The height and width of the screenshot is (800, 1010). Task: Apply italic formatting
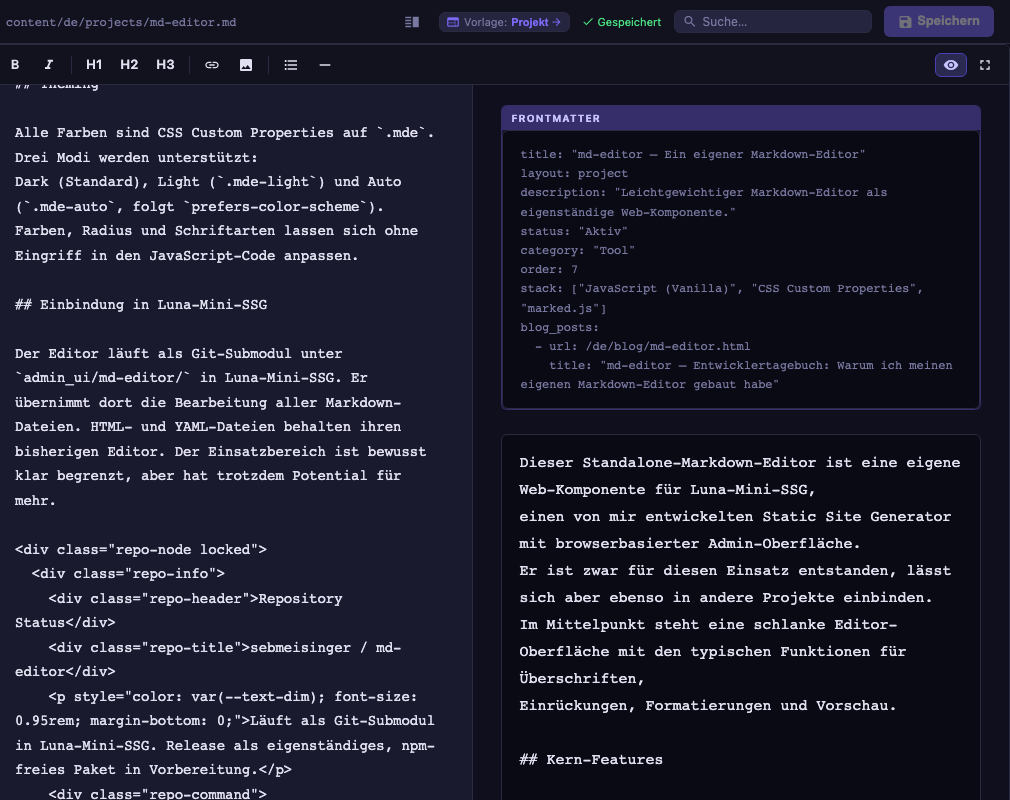coord(48,65)
